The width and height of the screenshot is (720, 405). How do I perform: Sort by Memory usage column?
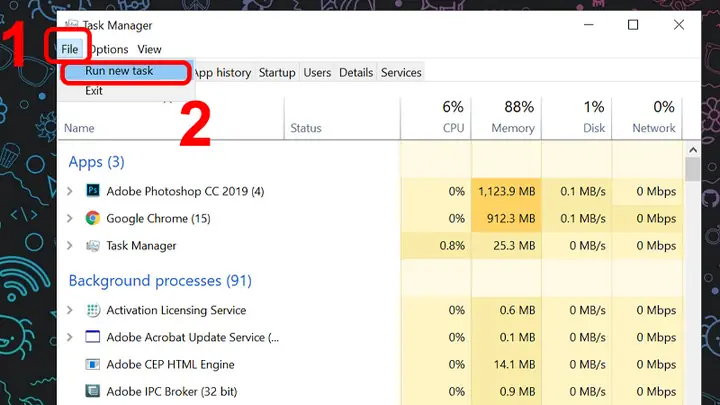coord(506,118)
